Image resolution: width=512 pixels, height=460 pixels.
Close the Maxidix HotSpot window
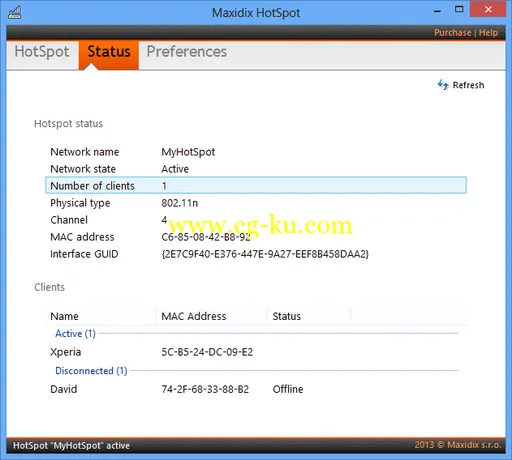click(x=488, y=9)
